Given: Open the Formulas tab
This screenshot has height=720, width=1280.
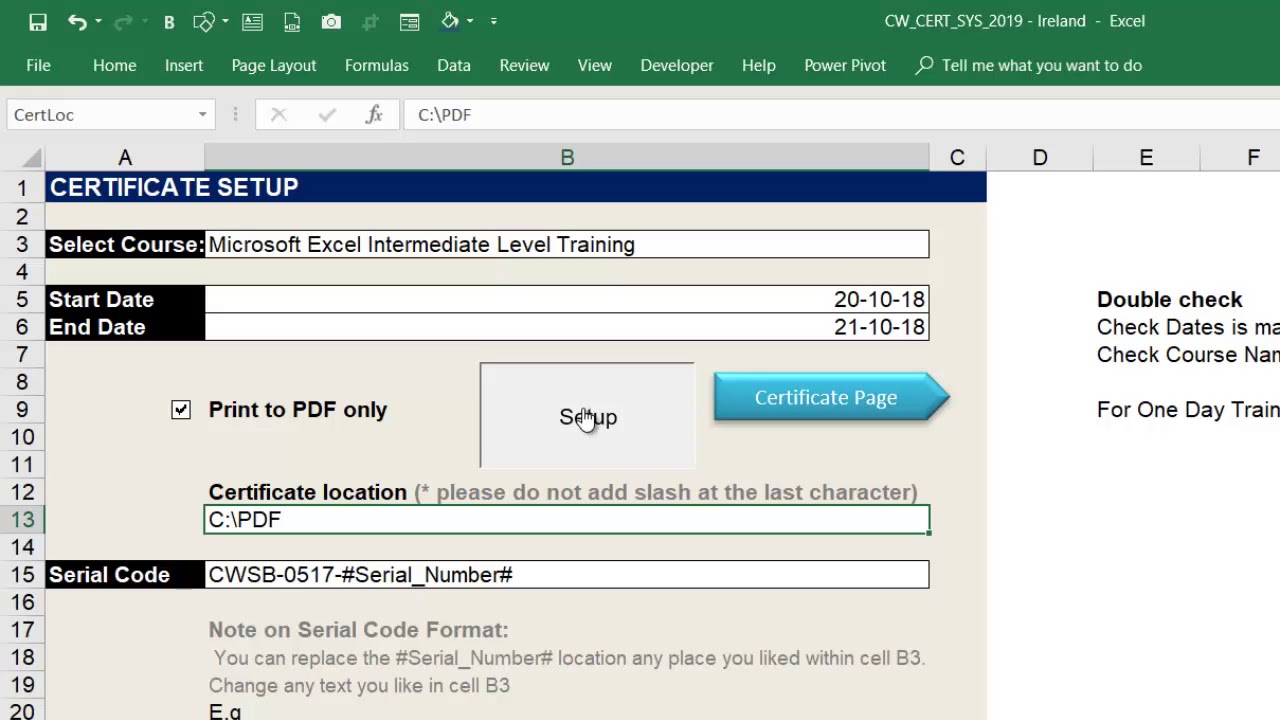Looking at the screenshot, I should [376, 65].
